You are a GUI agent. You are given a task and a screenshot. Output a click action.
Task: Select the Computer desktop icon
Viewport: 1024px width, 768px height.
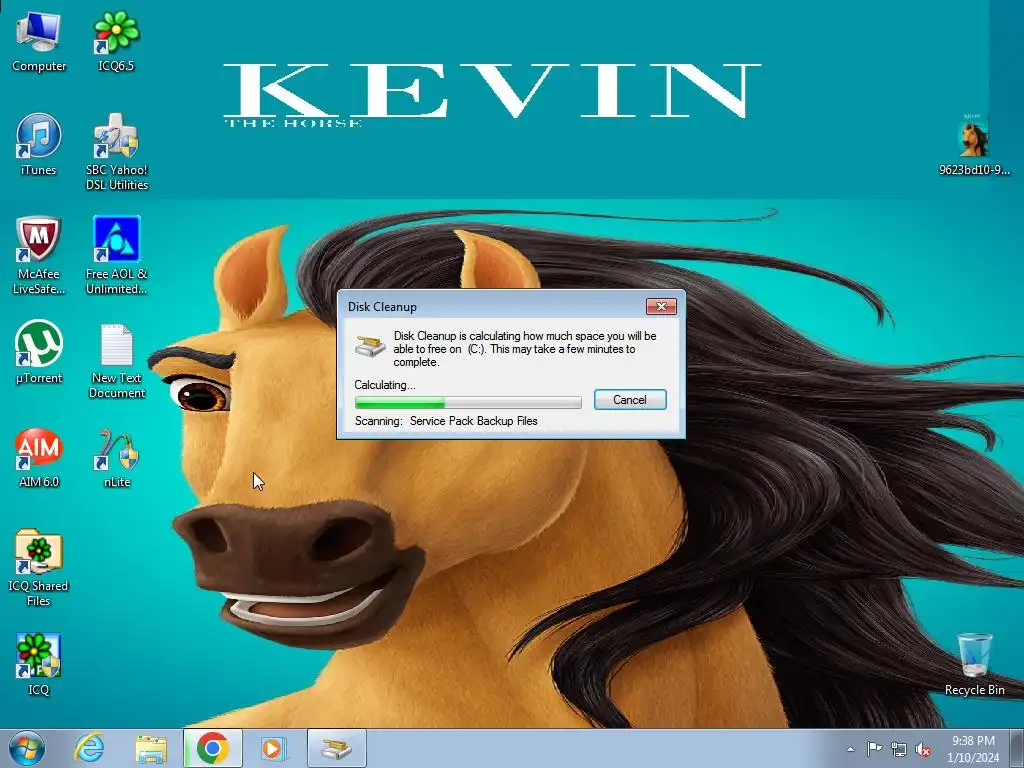click(39, 42)
